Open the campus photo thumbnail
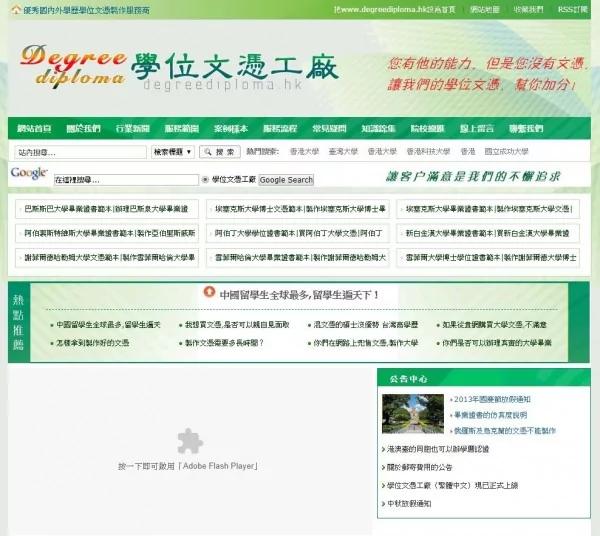The image size is (600, 536). [413, 414]
